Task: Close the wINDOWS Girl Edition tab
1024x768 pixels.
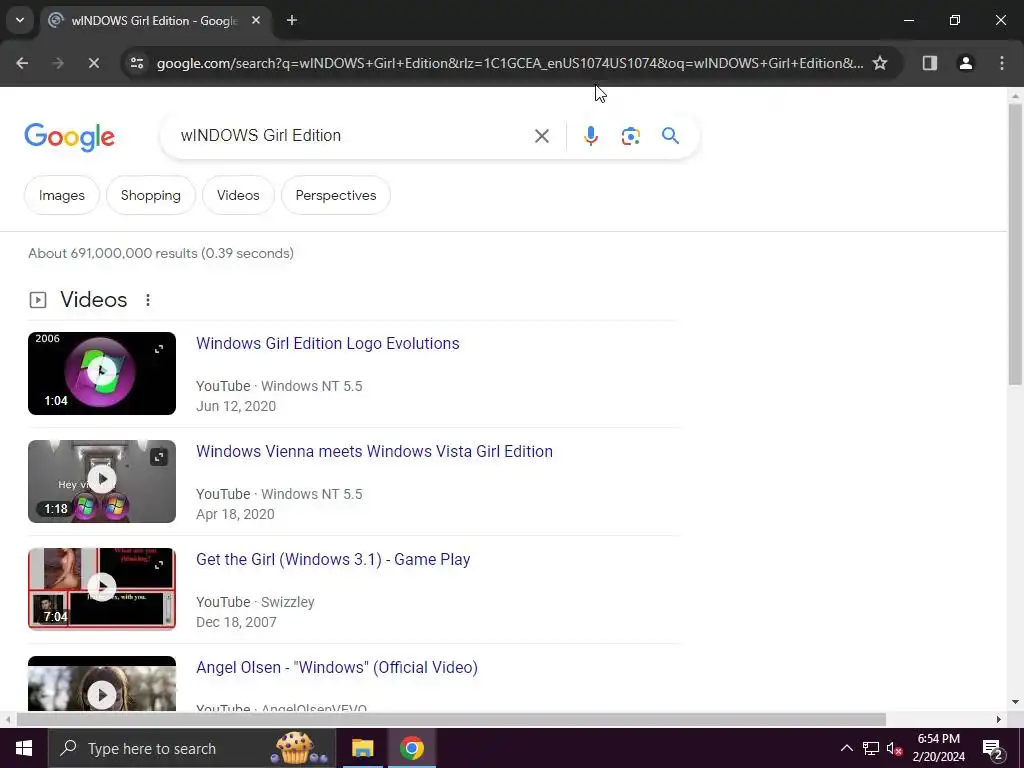Action: [256, 20]
